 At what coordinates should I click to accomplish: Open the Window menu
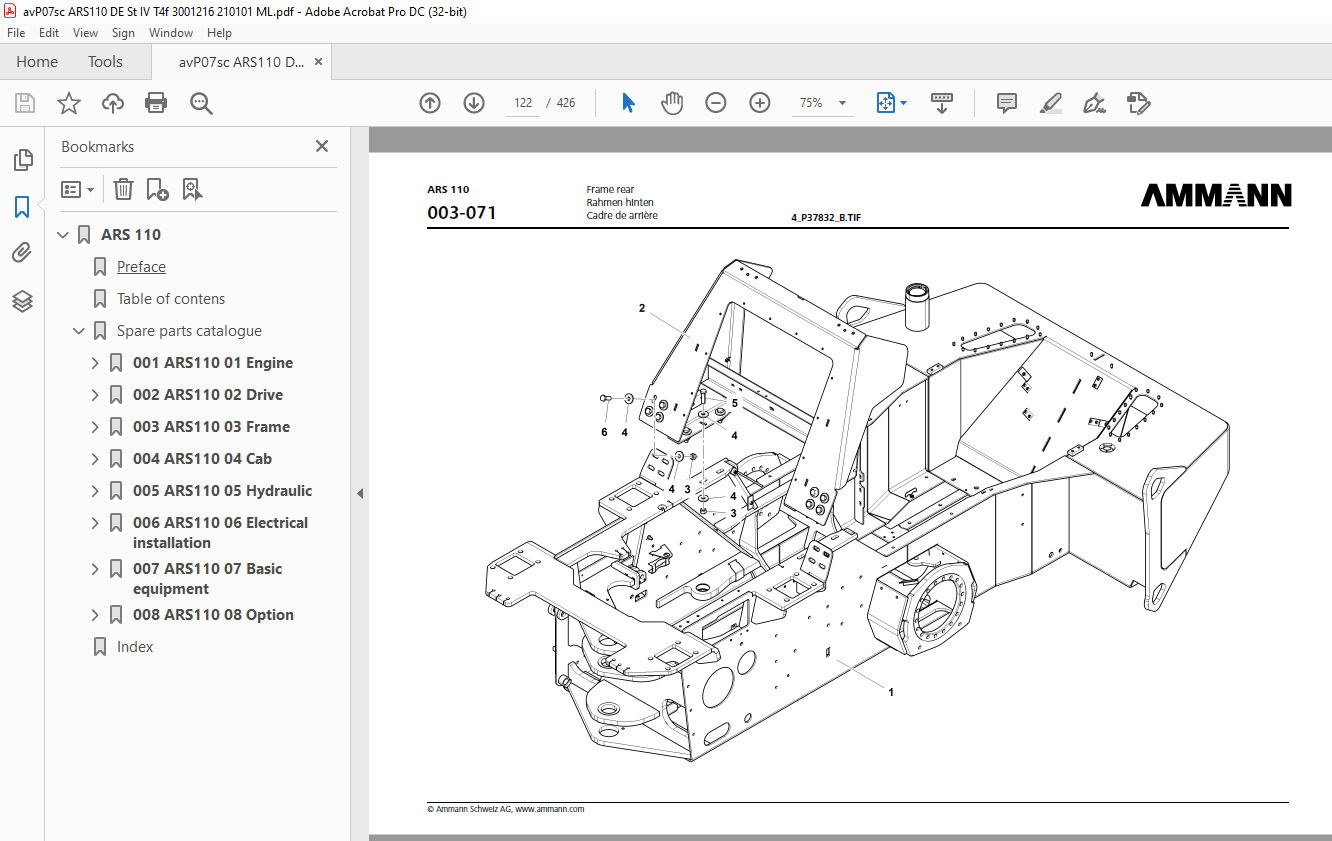coord(171,33)
